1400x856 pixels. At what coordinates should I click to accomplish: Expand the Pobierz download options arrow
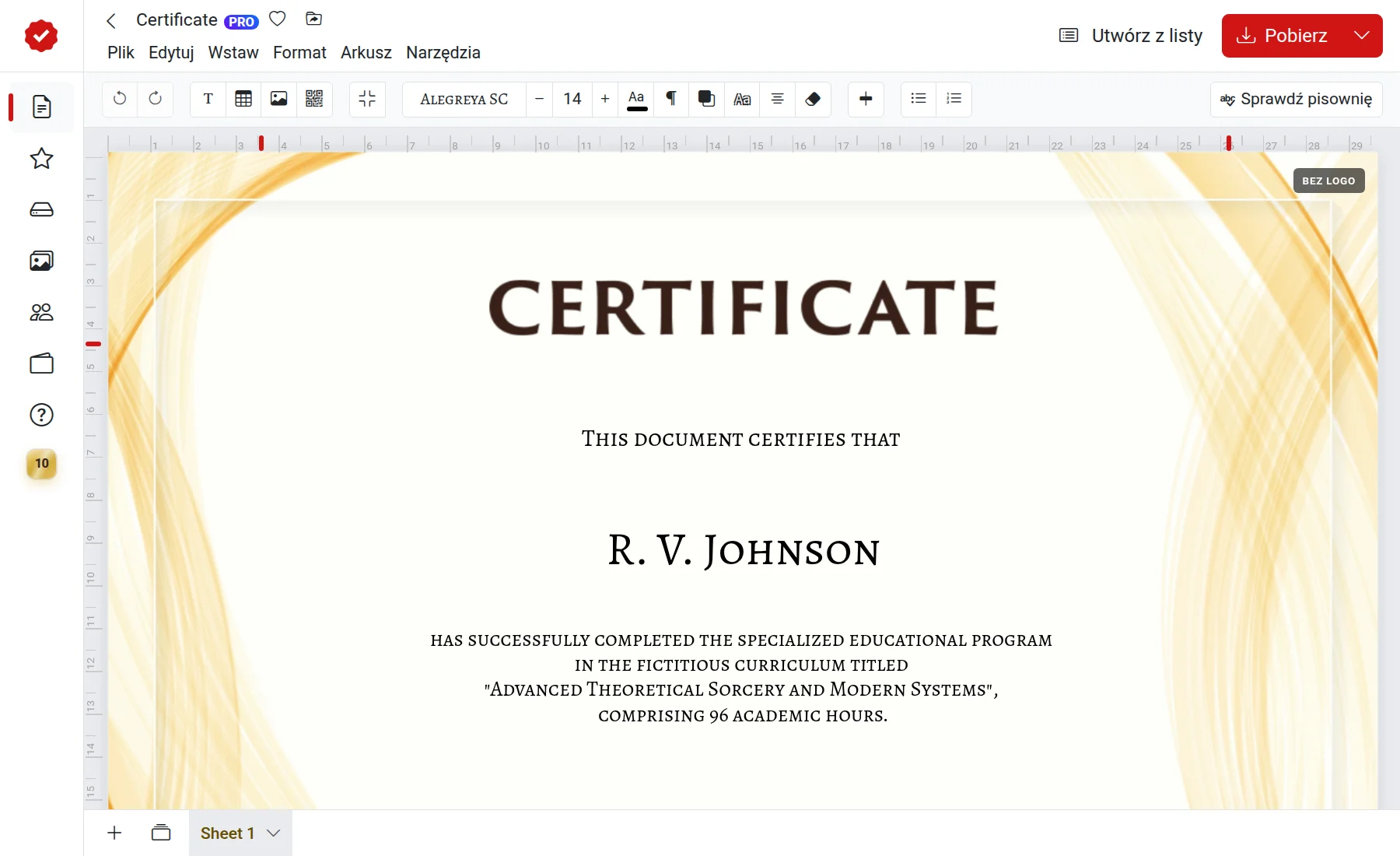click(1362, 35)
